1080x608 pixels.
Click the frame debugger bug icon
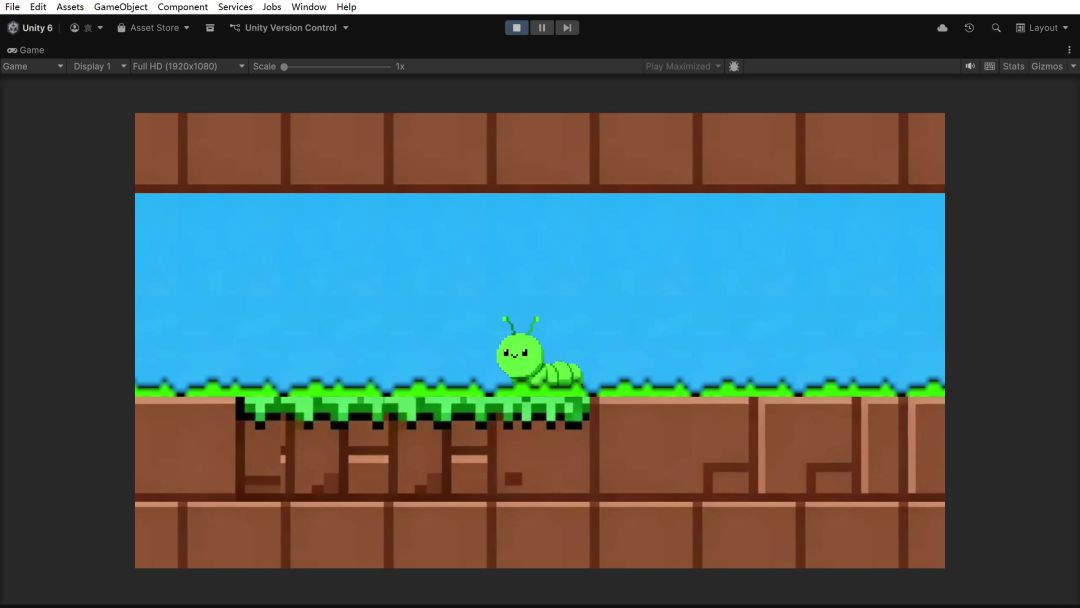click(x=734, y=66)
